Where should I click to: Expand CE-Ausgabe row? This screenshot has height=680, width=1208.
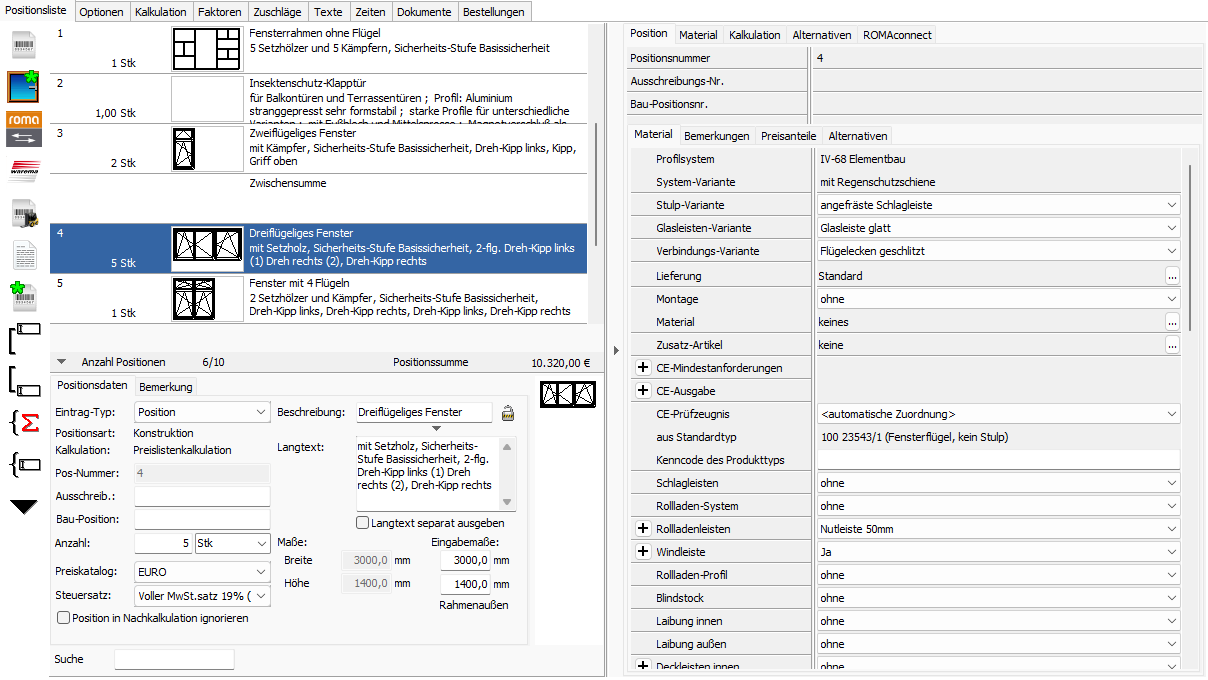click(643, 391)
